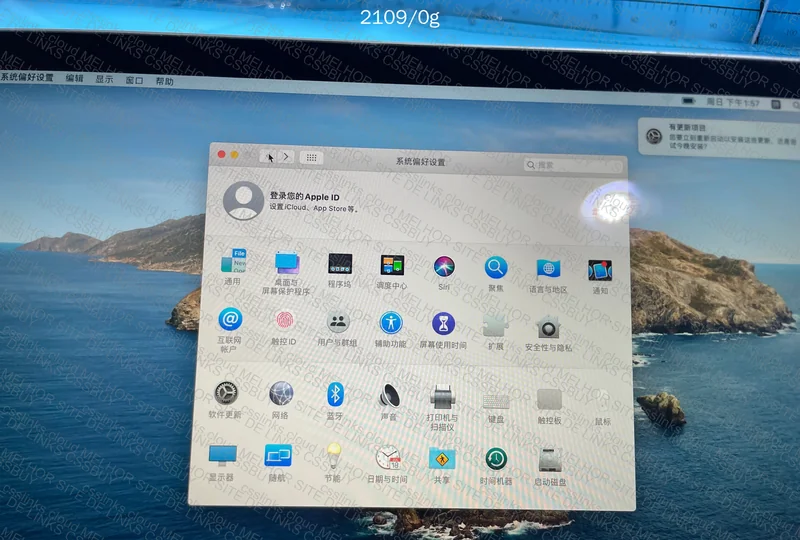The image size is (800, 540).
Task: Click the Apple ID avatar picture
Action: coord(244,201)
